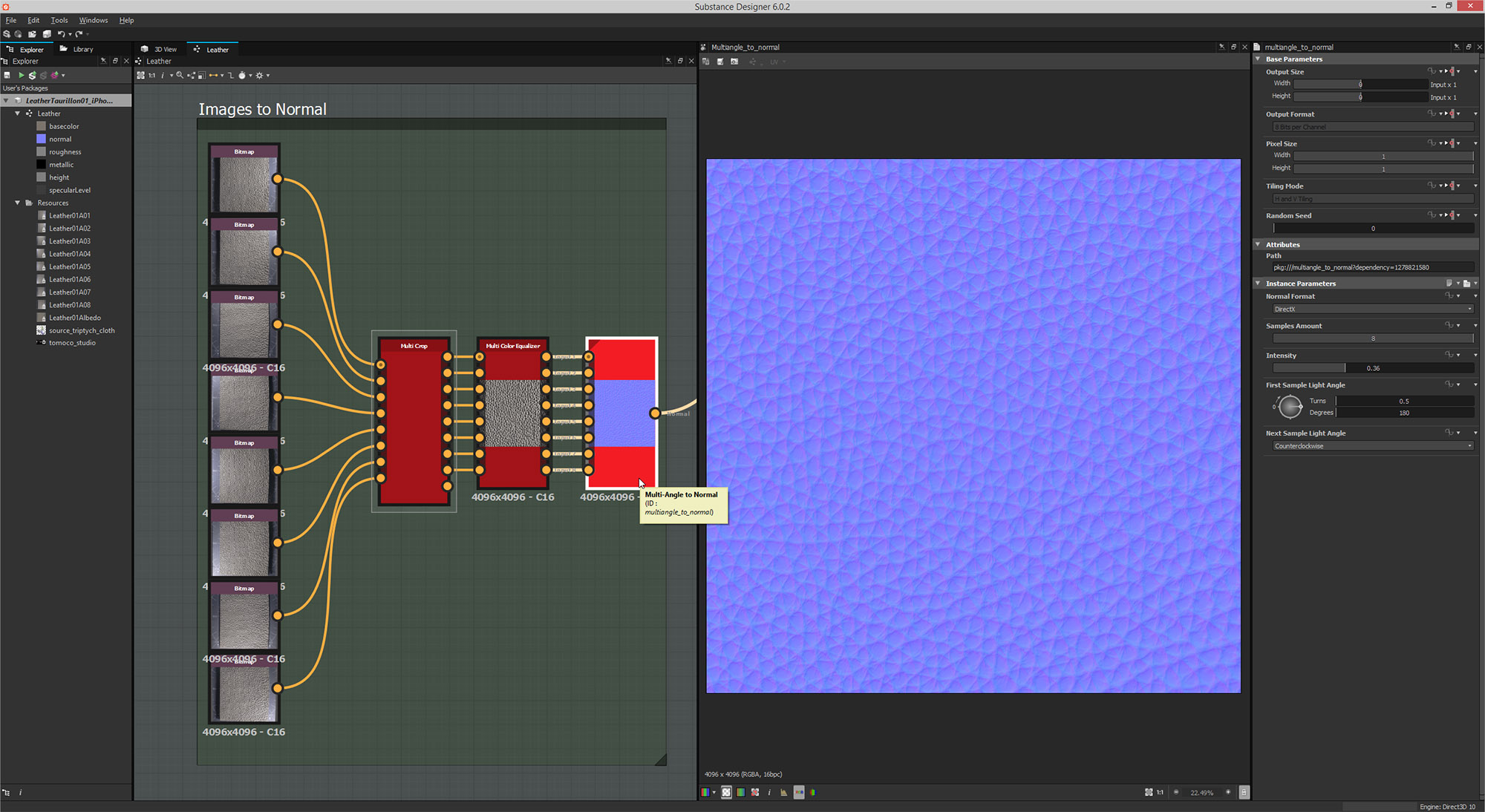Image resolution: width=1485 pixels, height=812 pixels.
Task: Fit graph to view icon
Action: [x=140, y=75]
